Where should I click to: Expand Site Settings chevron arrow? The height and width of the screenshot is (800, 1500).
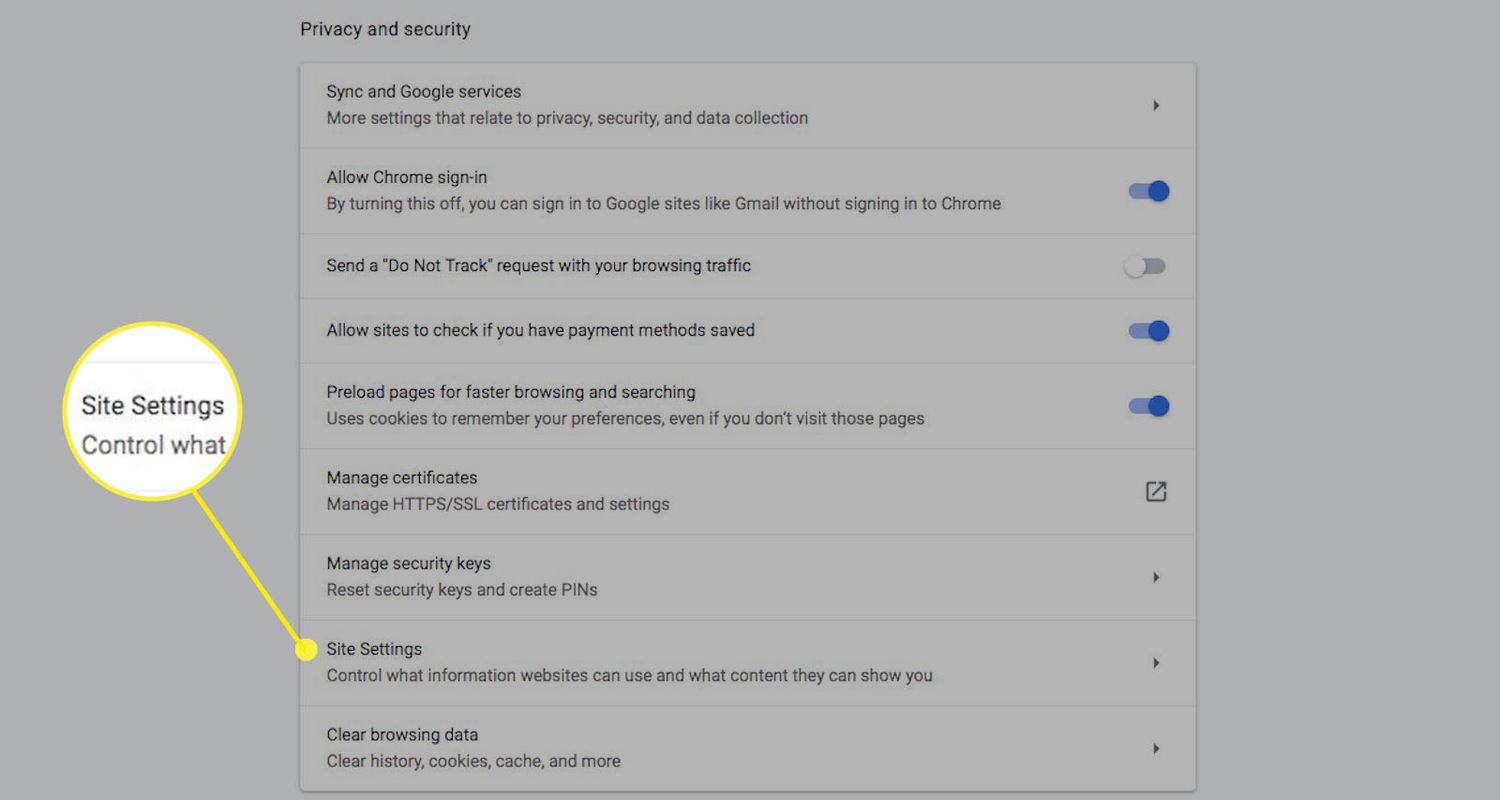[1156, 663]
